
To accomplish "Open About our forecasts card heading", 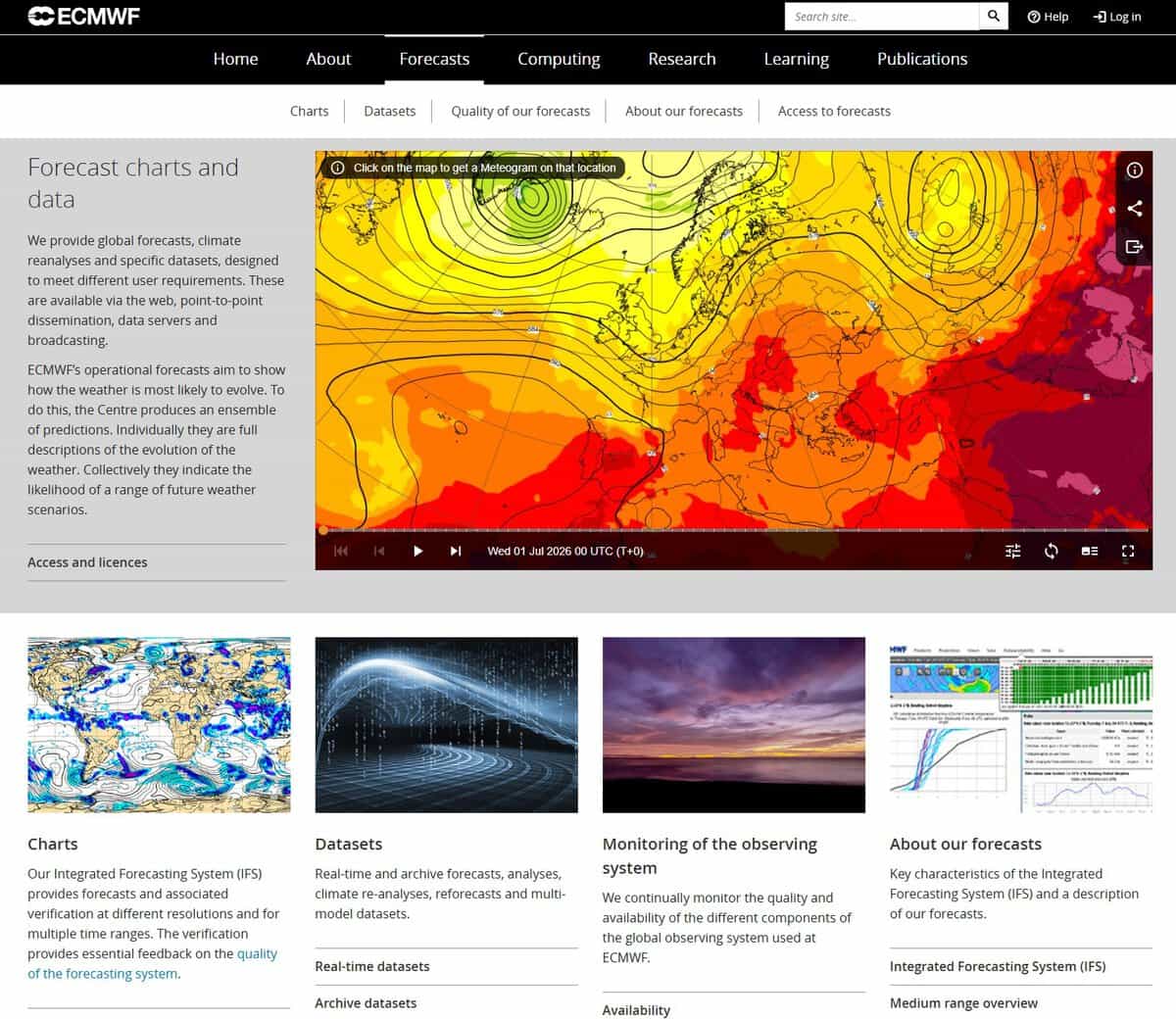I will point(965,844).
